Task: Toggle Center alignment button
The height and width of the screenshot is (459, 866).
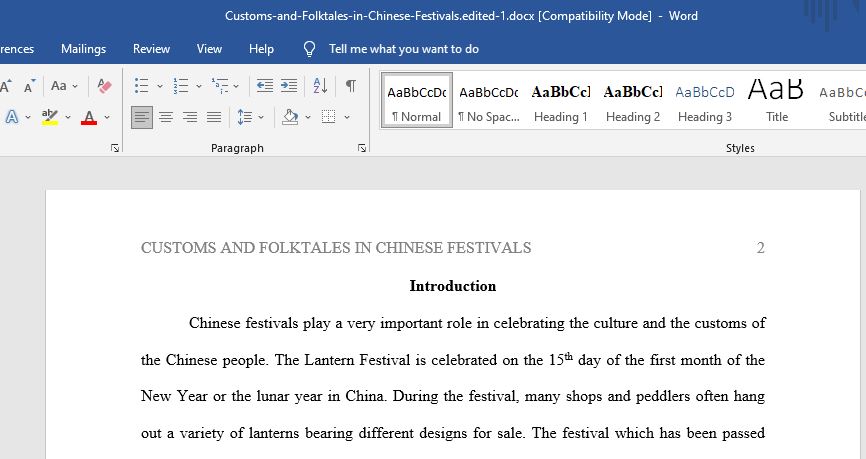Action: [166, 117]
